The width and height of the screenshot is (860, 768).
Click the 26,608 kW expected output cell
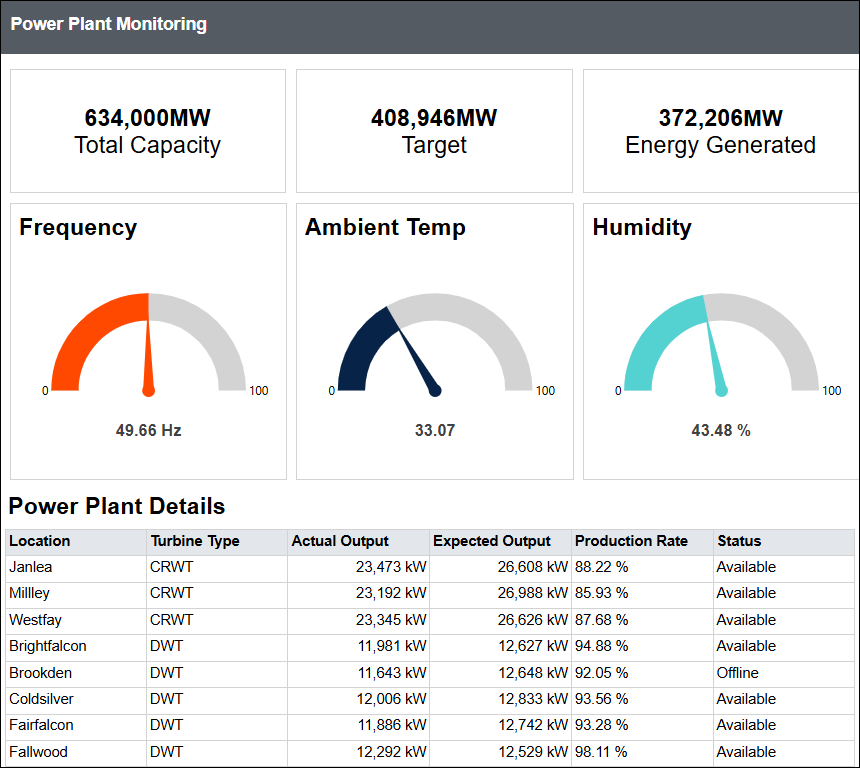point(500,567)
